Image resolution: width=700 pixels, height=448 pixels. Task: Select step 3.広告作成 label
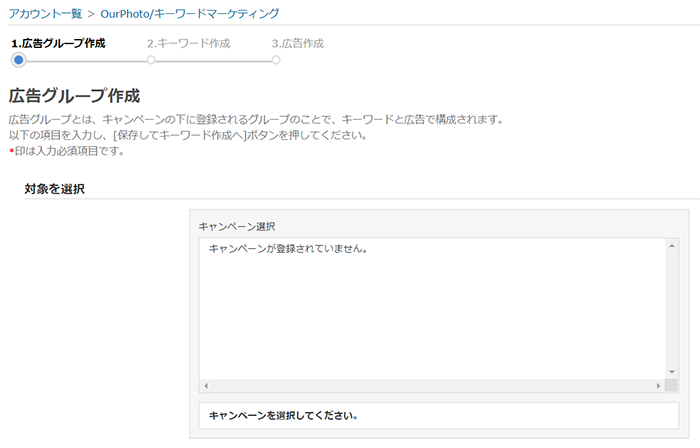coord(298,43)
